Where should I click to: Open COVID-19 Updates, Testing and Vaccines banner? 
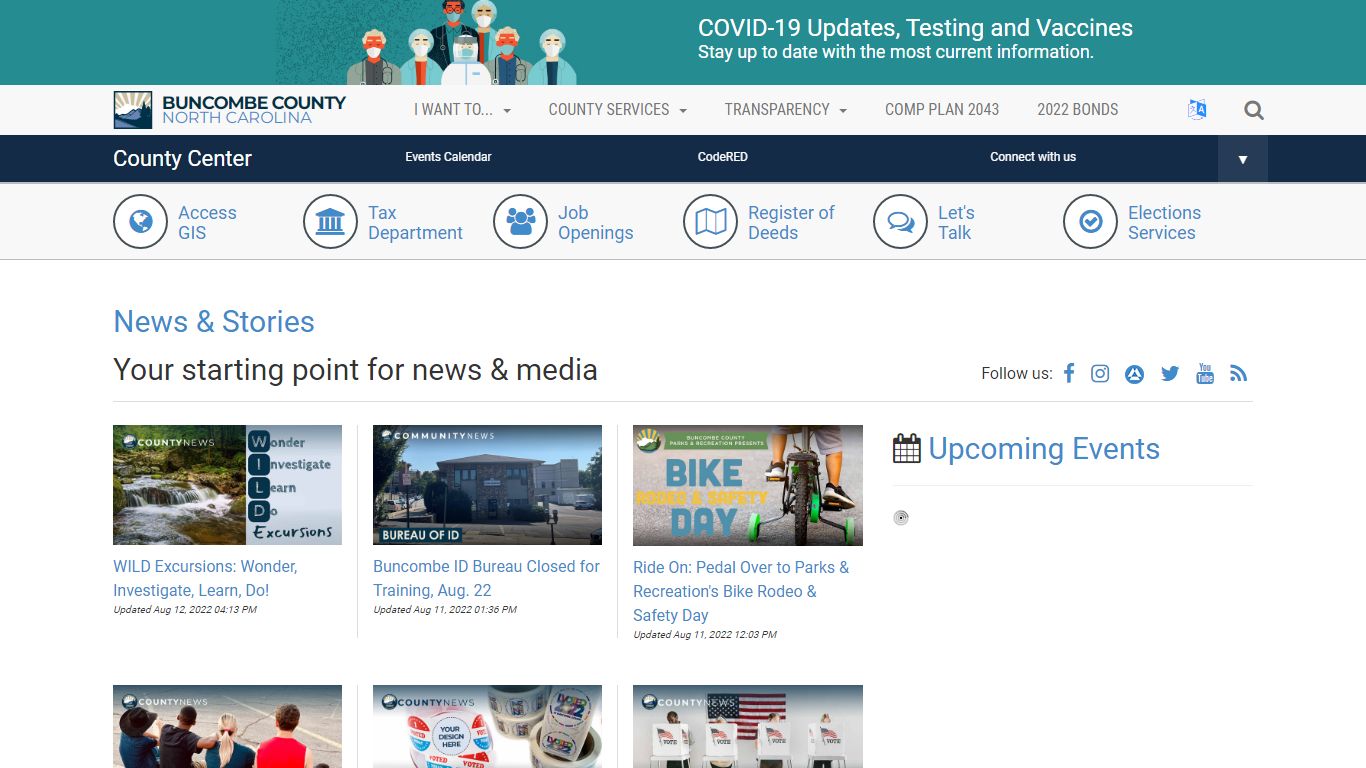pyautogui.click(x=915, y=28)
